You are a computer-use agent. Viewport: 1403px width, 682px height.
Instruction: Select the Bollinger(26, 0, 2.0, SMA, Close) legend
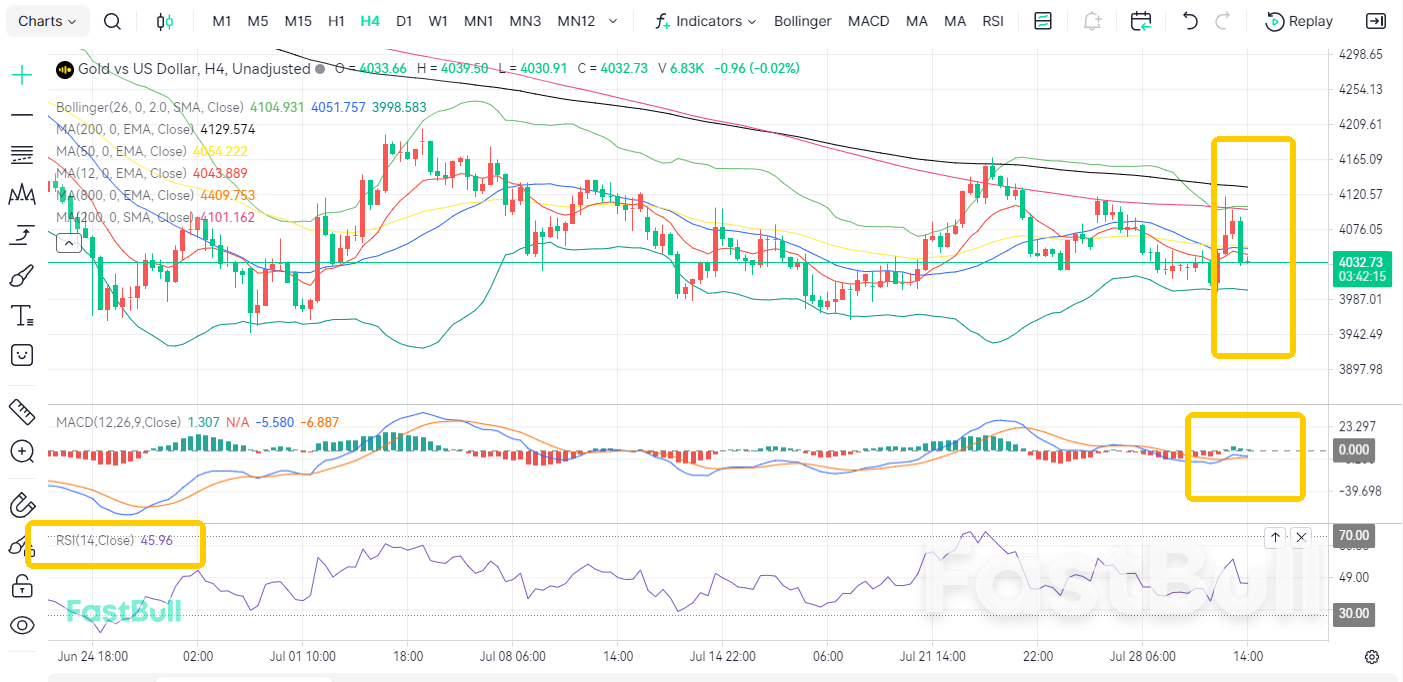tap(150, 107)
